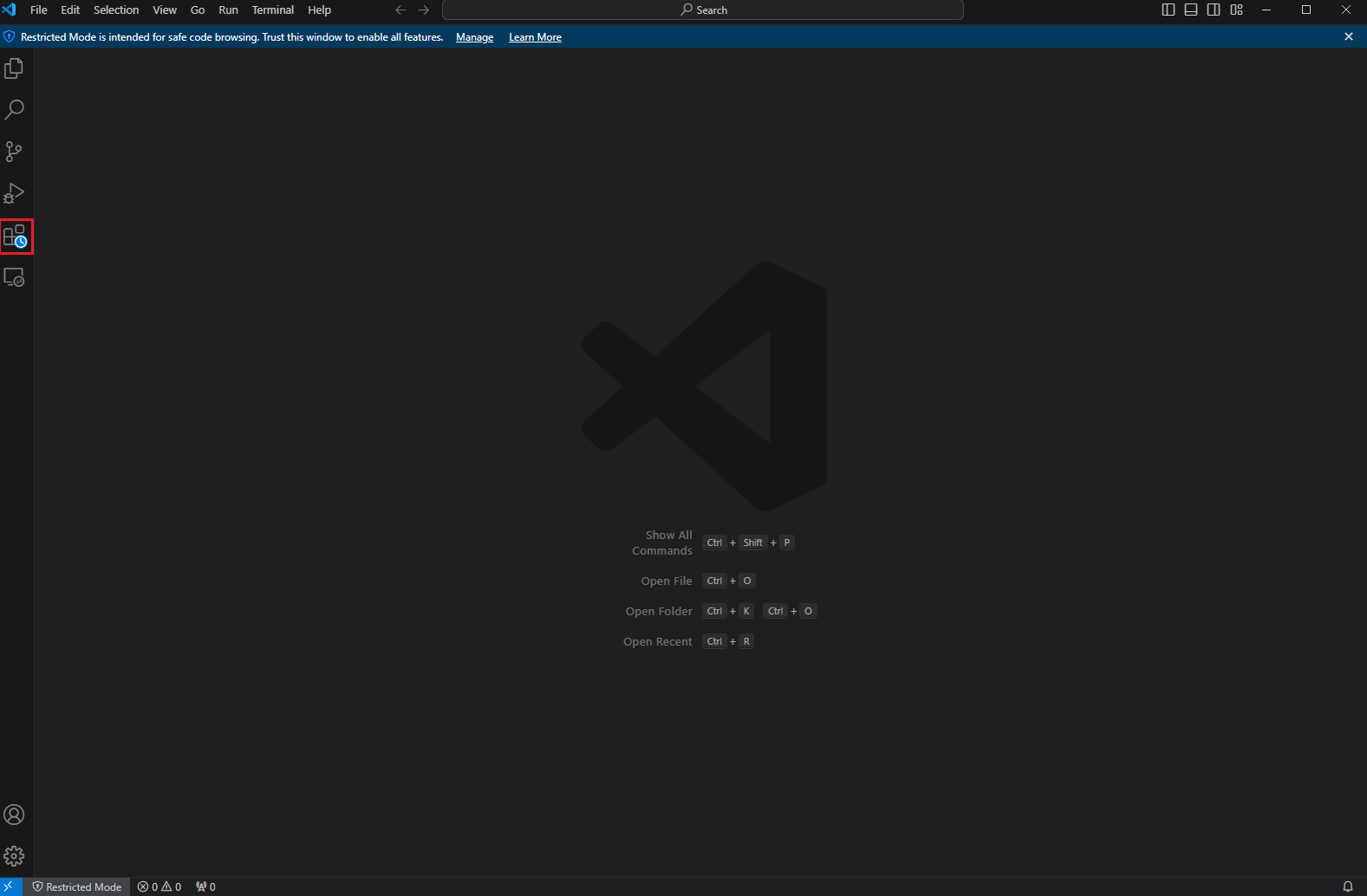Image resolution: width=1367 pixels, height=896 pixels.
Task: Minimize the VS Code window
Action: click(1266, 10)
